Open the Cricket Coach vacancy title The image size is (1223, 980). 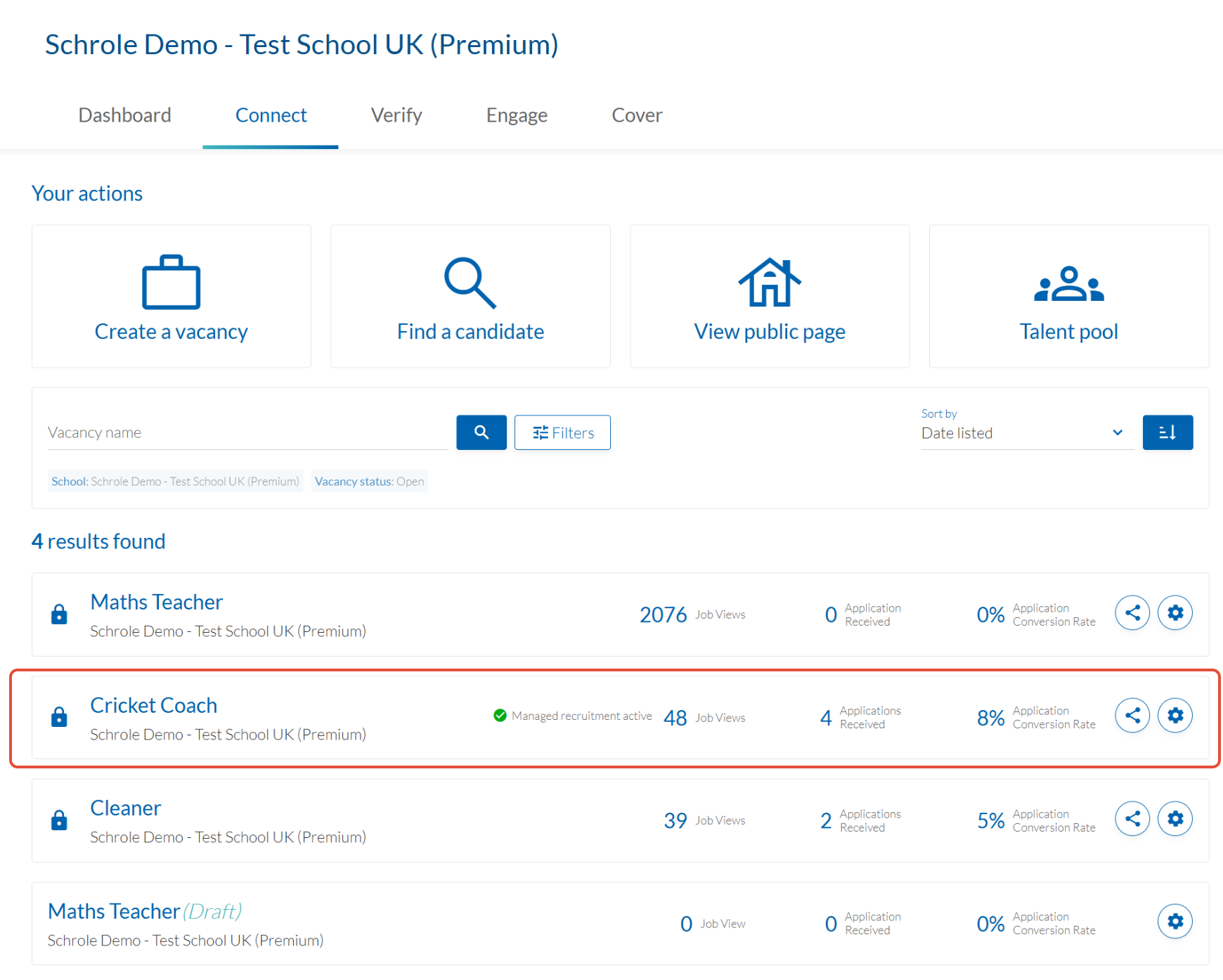(x=153, y=705)
